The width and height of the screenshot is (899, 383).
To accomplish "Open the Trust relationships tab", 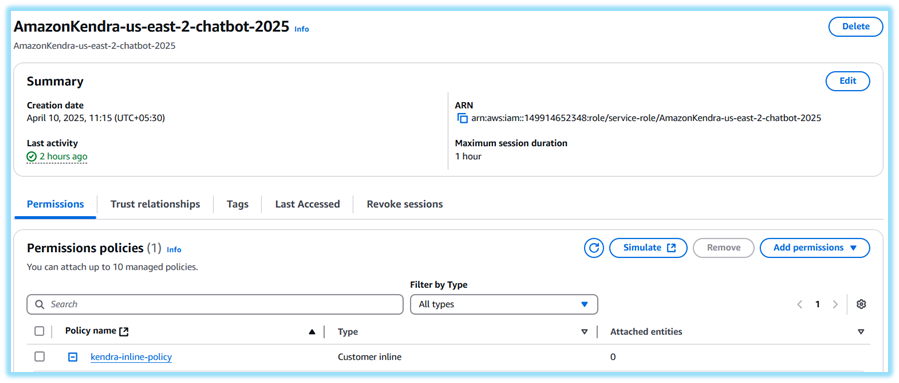I will click(x=155, y=204).
